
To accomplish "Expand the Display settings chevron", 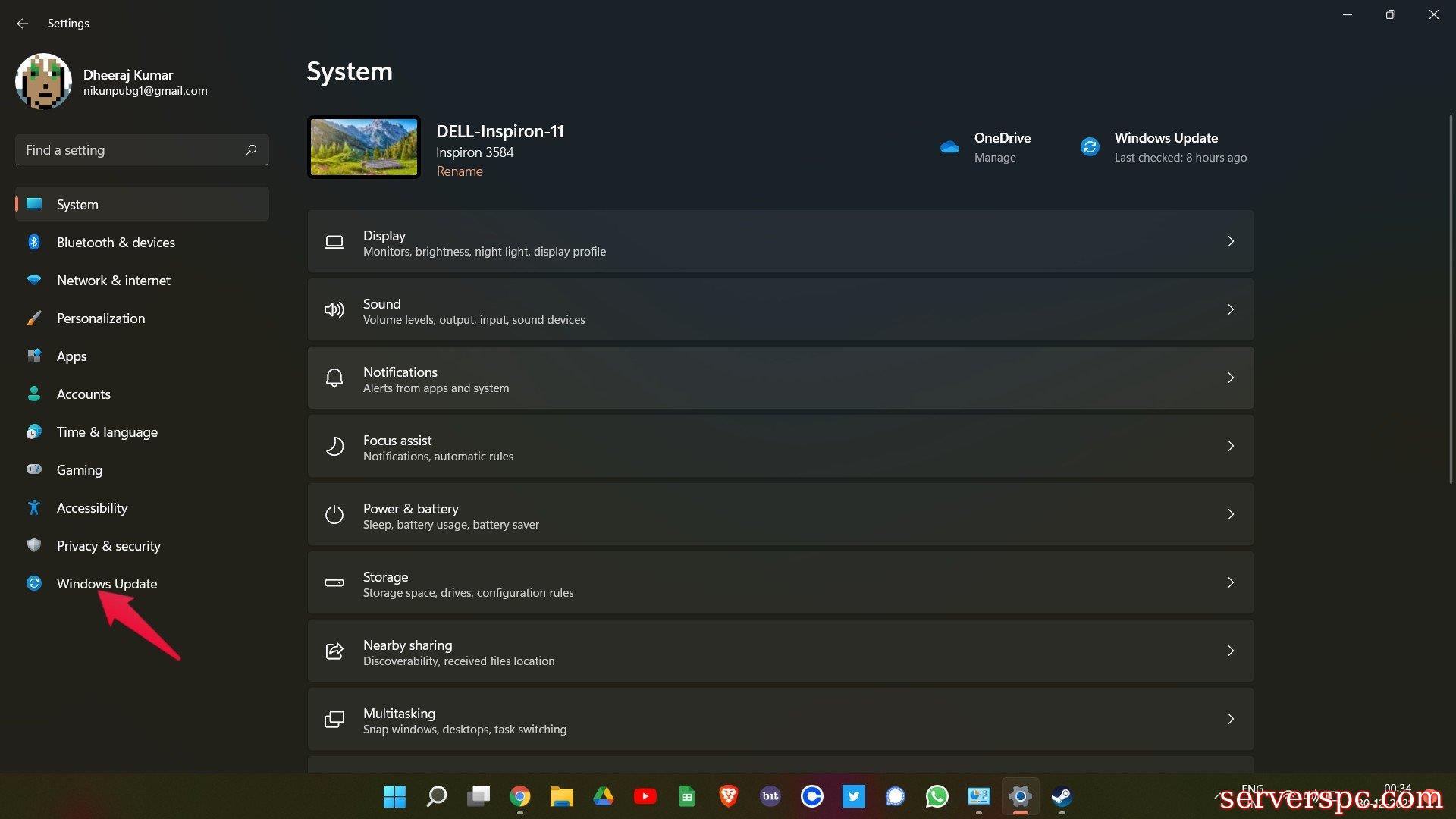I will coord(1230,241).
